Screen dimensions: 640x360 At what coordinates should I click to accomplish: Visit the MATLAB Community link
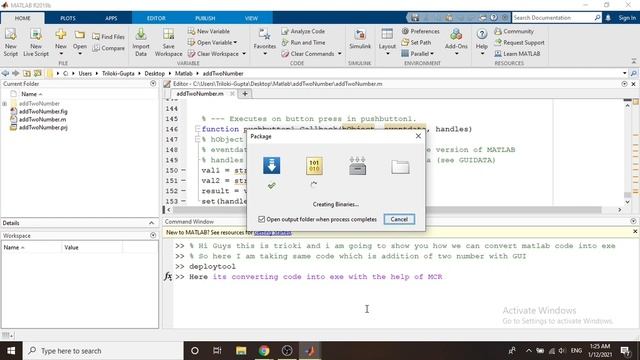tap(514, 31)
